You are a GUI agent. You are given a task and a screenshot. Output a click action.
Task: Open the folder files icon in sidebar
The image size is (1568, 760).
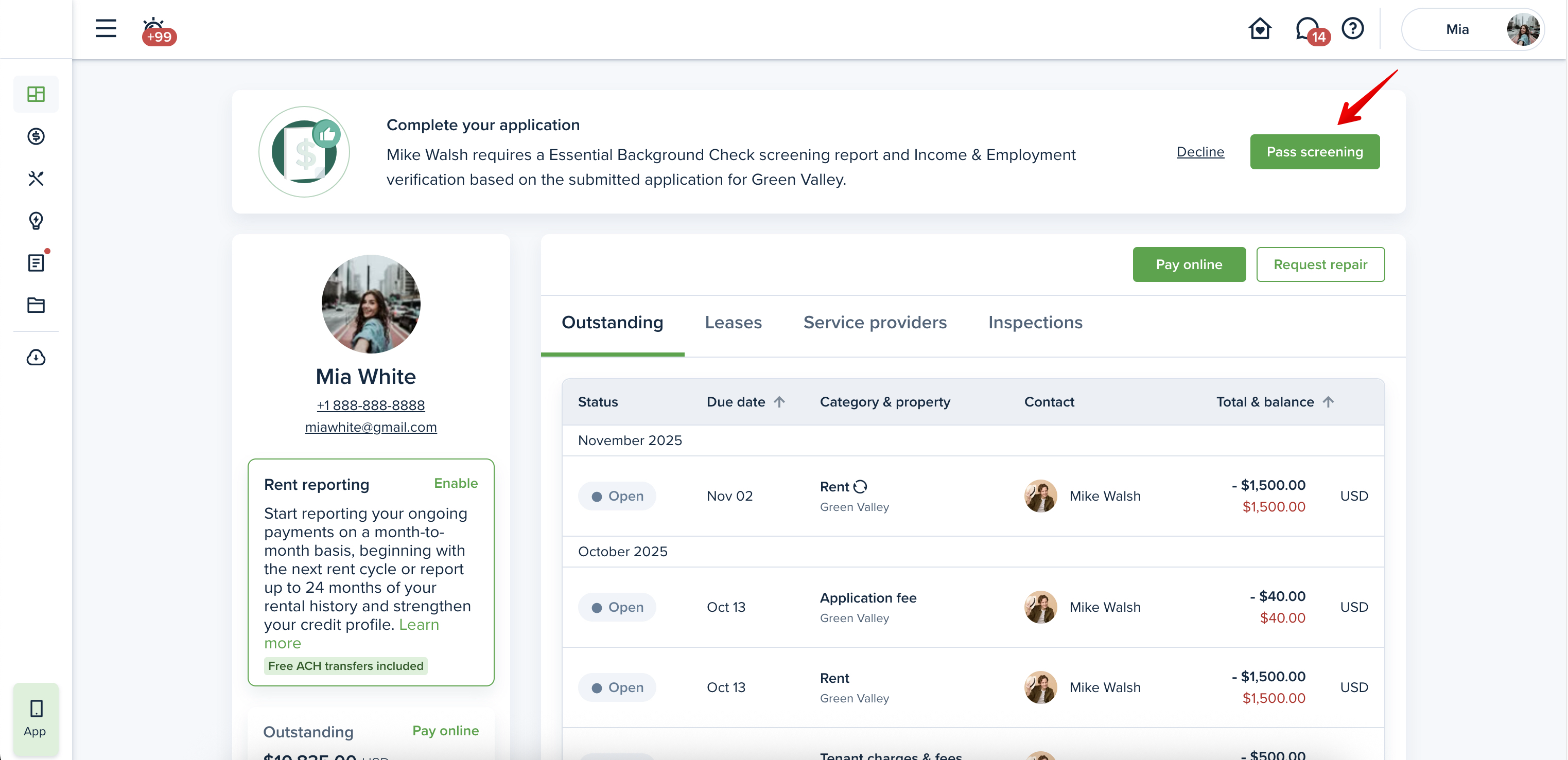36,305
